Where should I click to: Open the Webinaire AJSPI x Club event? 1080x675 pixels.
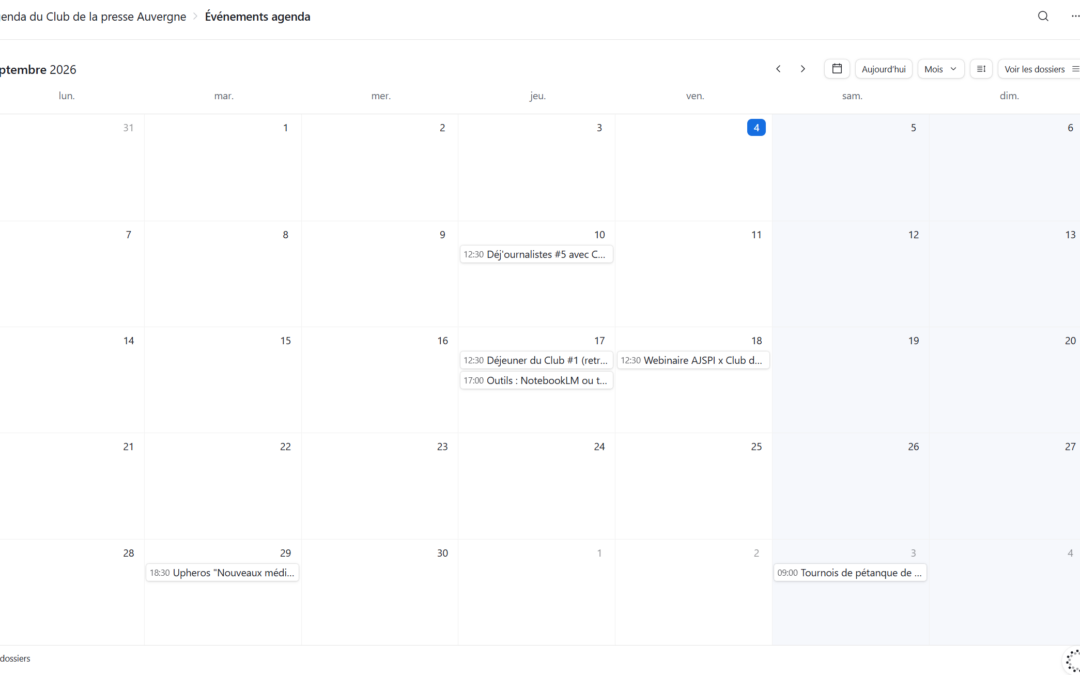[693, 360]
